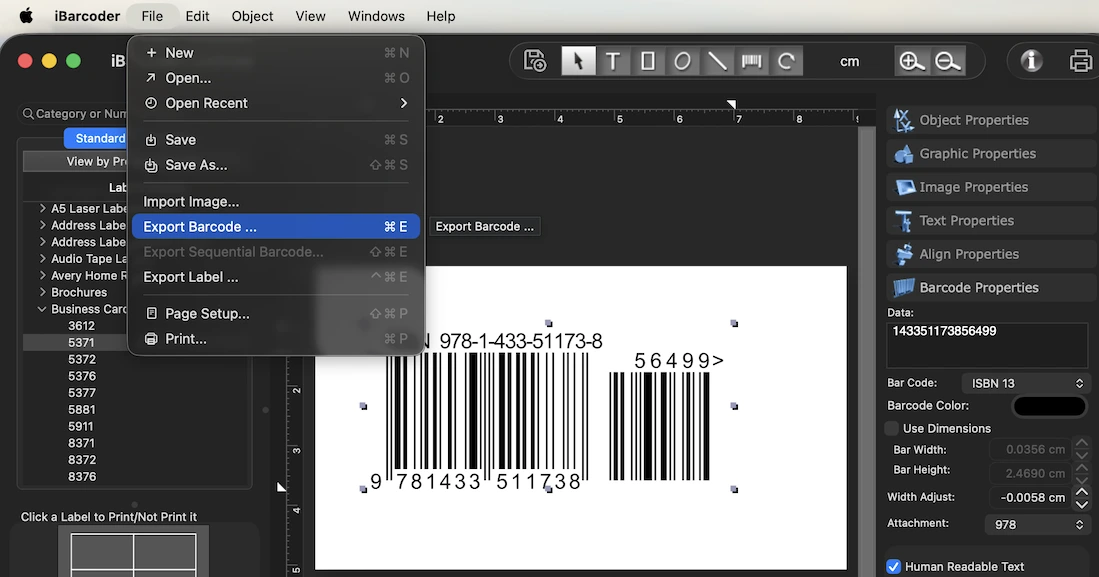Viewport: 1099px width, 577px height.
Task: Open the cm units selector
Action: (x=849, y=62)
